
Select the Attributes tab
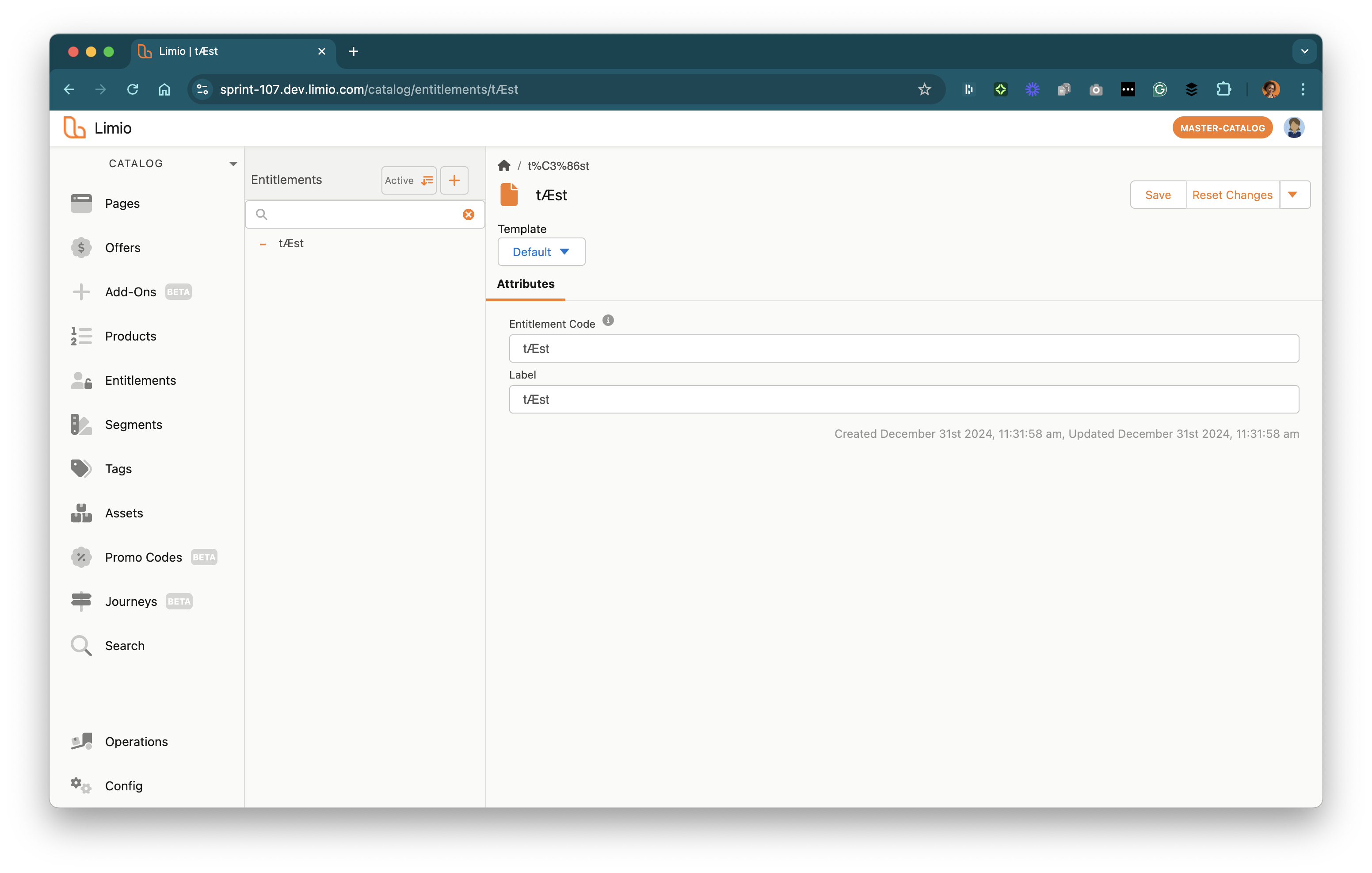click(525, 284)
